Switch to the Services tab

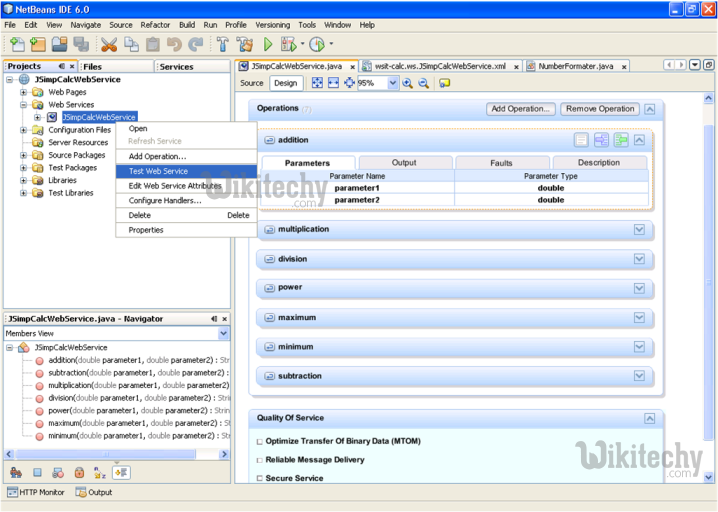[192, 67]
